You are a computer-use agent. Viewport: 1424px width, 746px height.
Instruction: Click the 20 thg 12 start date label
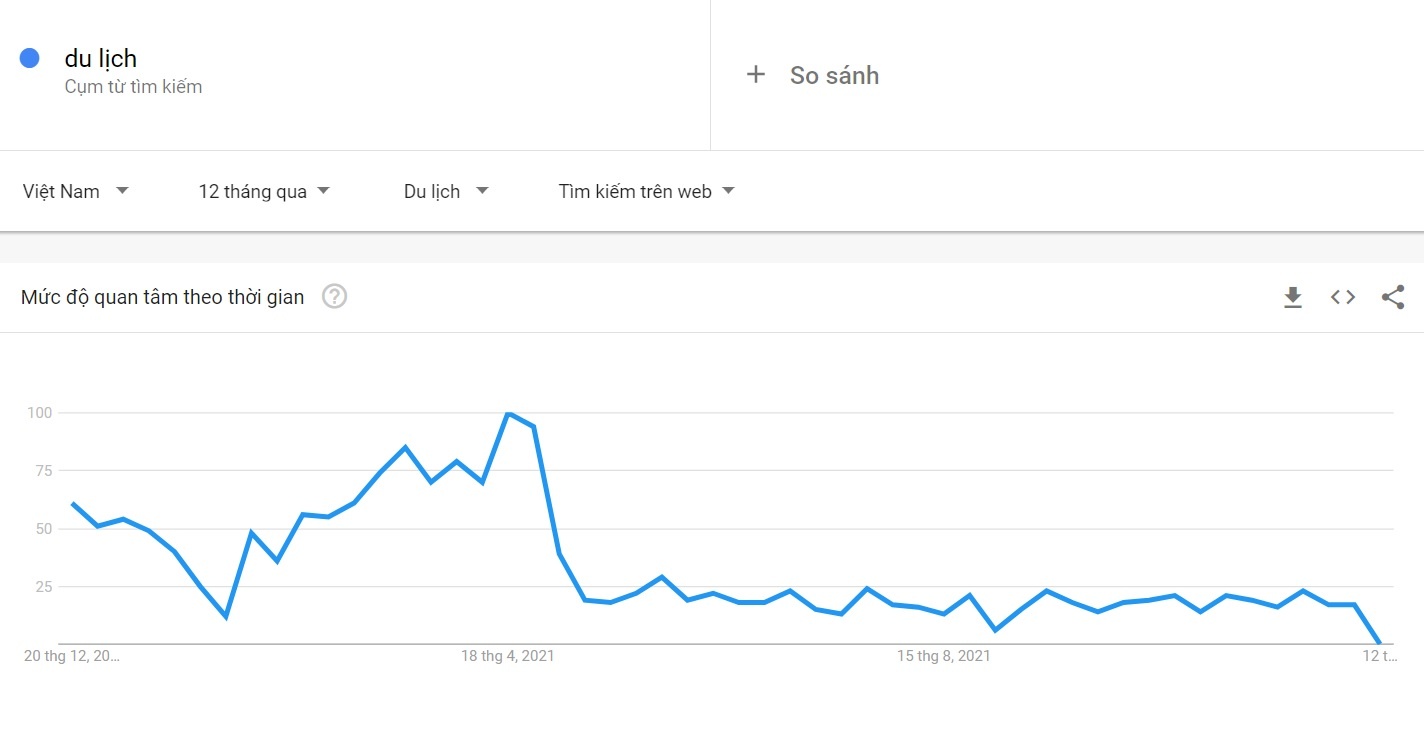tap(71, 656)
